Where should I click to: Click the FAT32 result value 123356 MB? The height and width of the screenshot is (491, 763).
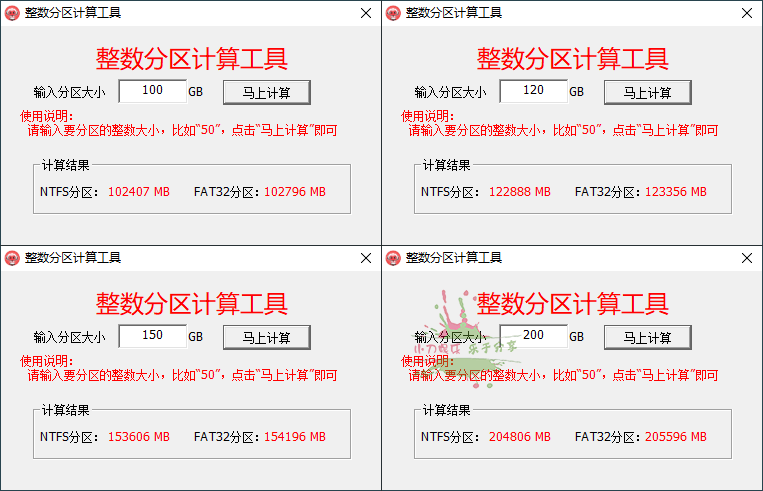[675, 192]
